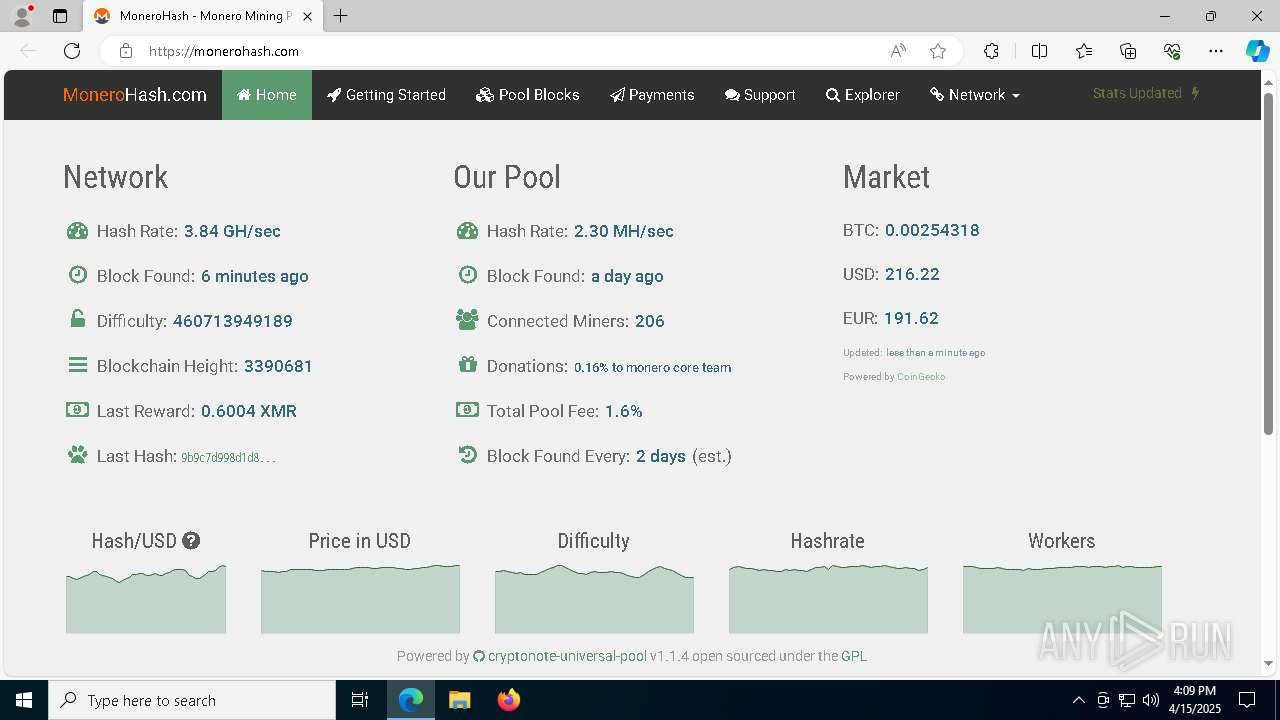Screen dimensions: 1280x720
Task: View site information lock icon
Action: point(125,51)
